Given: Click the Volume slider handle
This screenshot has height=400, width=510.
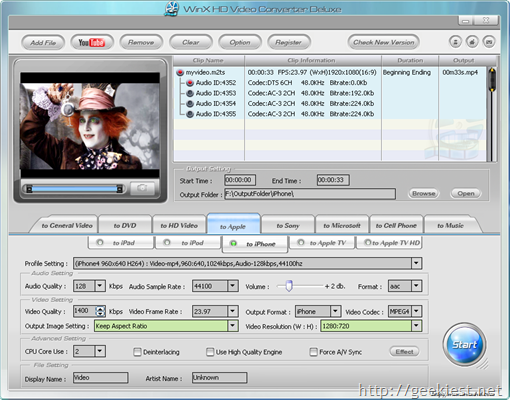Looking at the screenshot, I should 289,286.
